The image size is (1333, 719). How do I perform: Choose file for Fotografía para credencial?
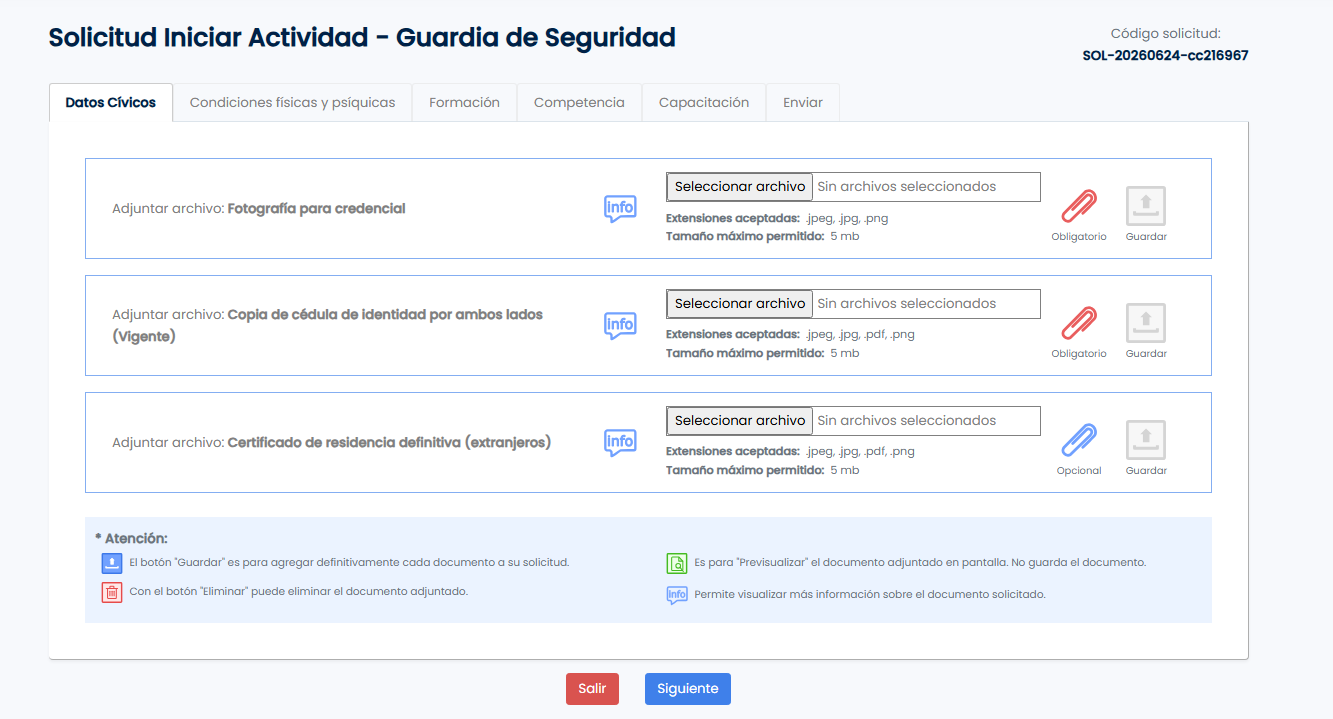[740, 187]
